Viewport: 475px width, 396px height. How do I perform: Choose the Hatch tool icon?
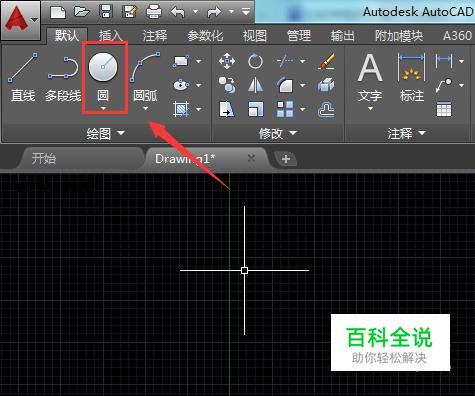click(181, 109)
